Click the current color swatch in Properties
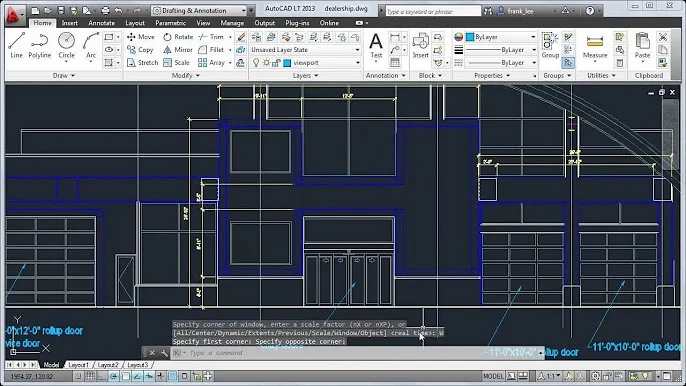This screenshot has height=386, width=686. tap(470, 37)
